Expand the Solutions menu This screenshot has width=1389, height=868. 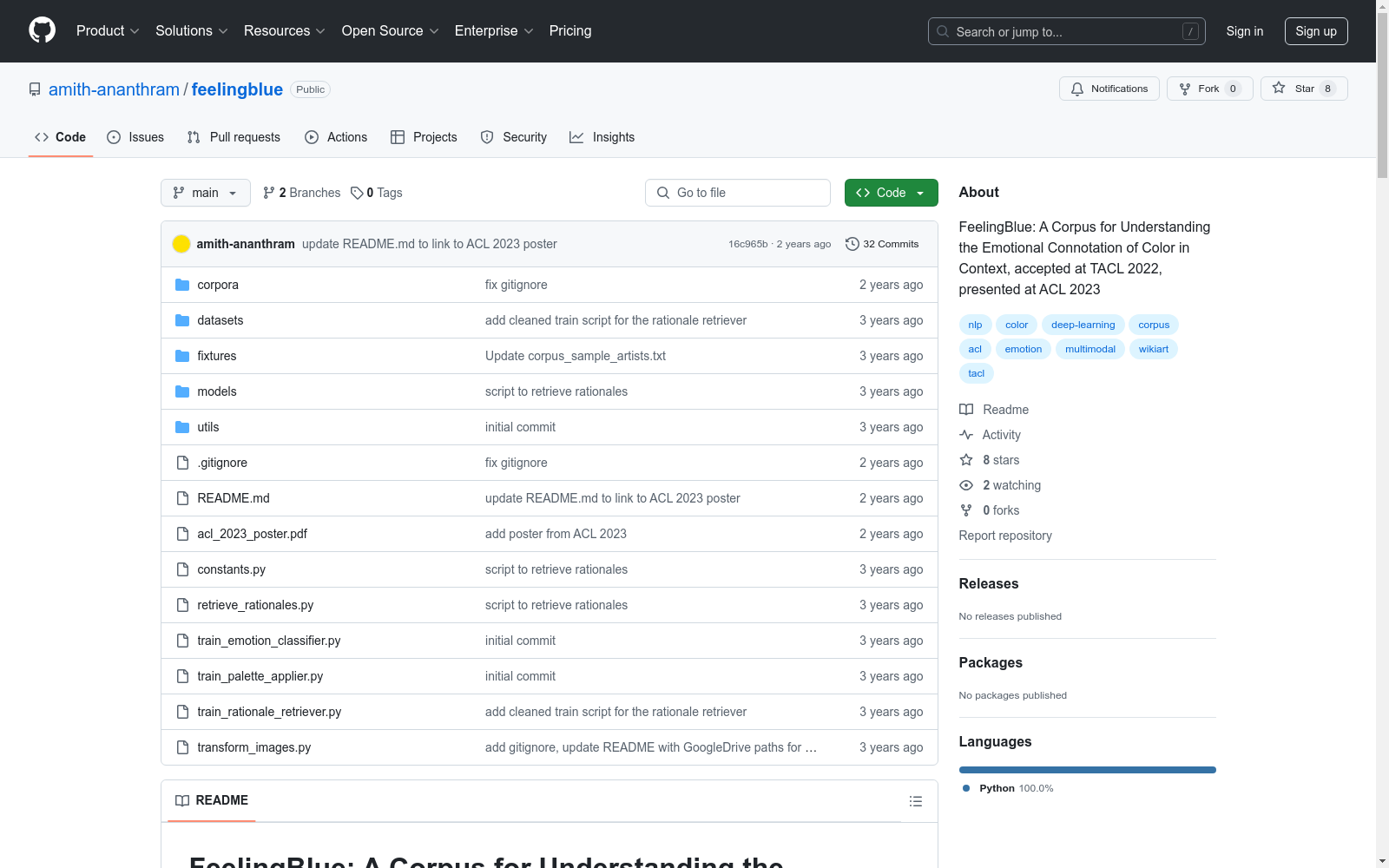click(192, 31)
